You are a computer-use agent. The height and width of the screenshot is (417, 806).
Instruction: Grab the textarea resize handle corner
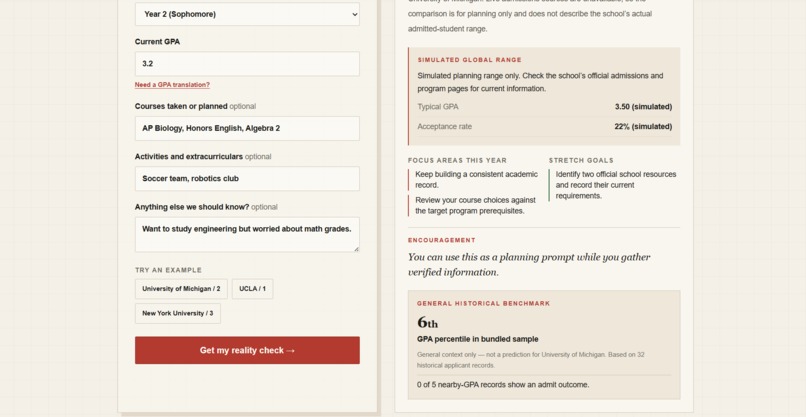click(x=356, y=249)
